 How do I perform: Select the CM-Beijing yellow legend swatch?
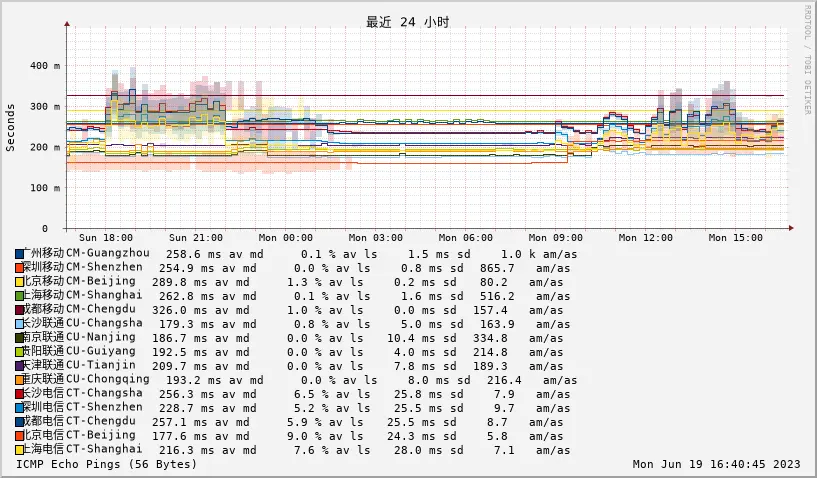coord(20,282)
